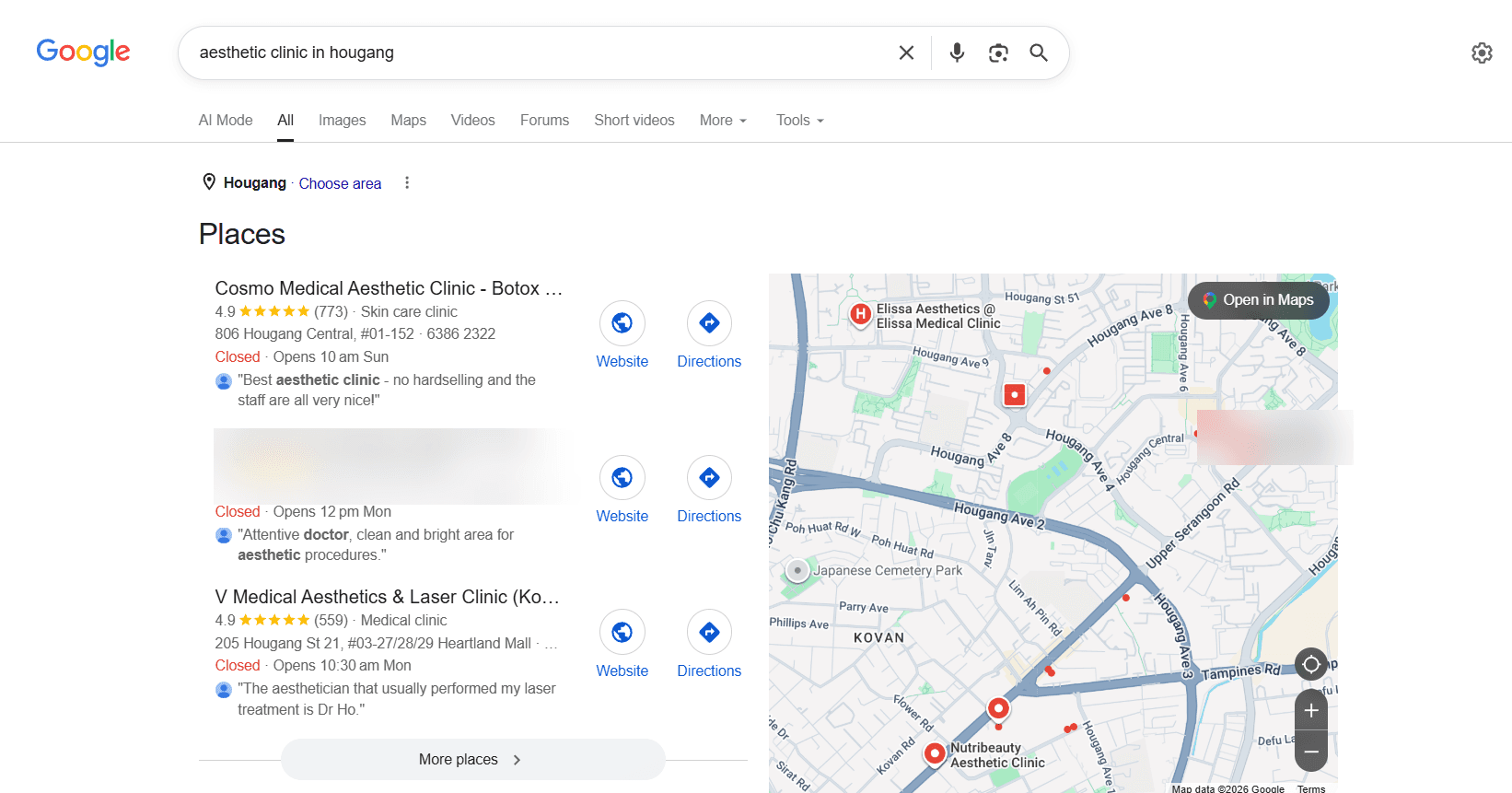The width and height of the screenshot is (1512, 793).
Task: Click blurred second listing thumbnail area
Action: [x=391, y=466]
